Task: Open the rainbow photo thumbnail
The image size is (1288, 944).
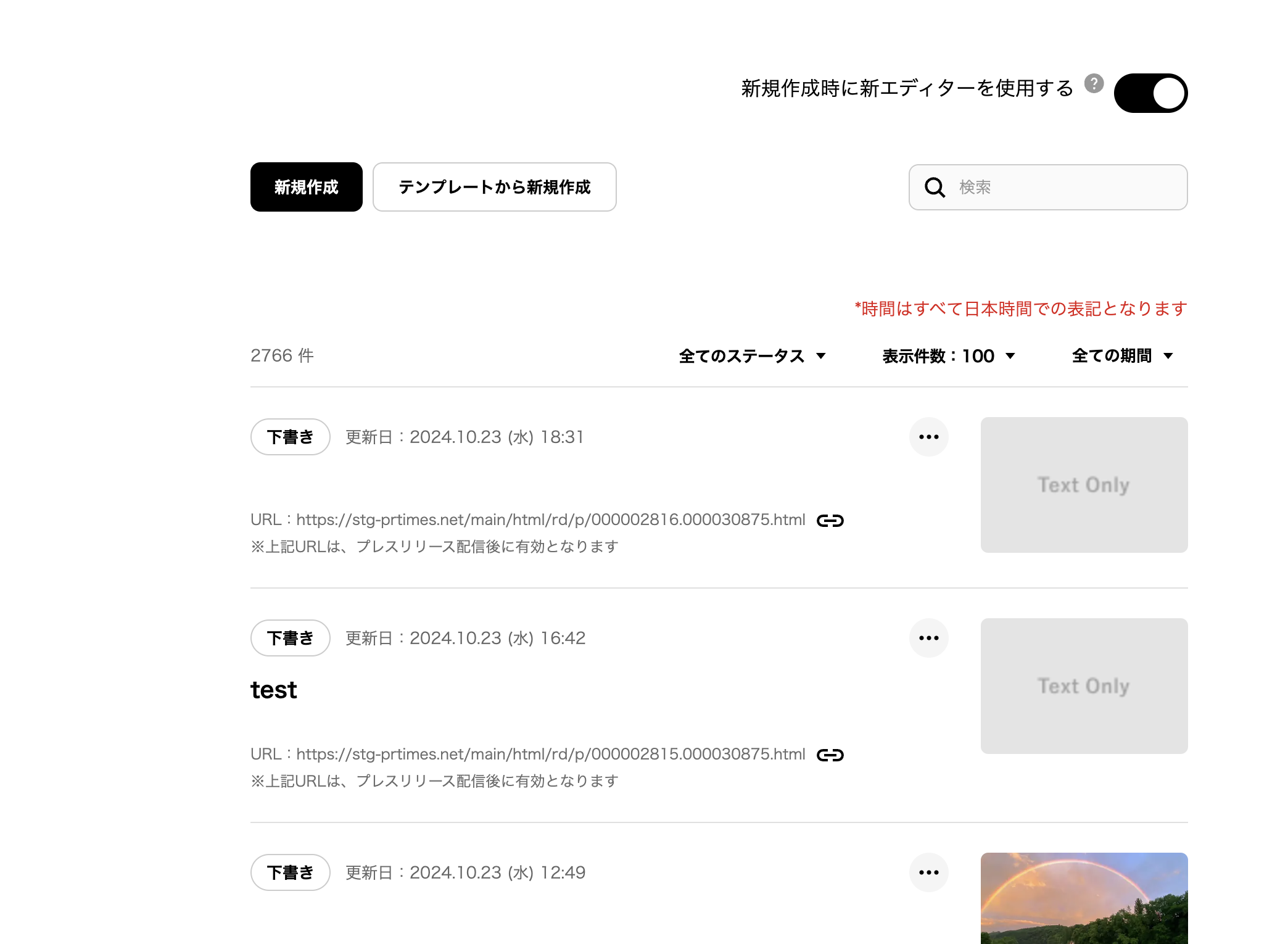Action: coord(1084,898)
